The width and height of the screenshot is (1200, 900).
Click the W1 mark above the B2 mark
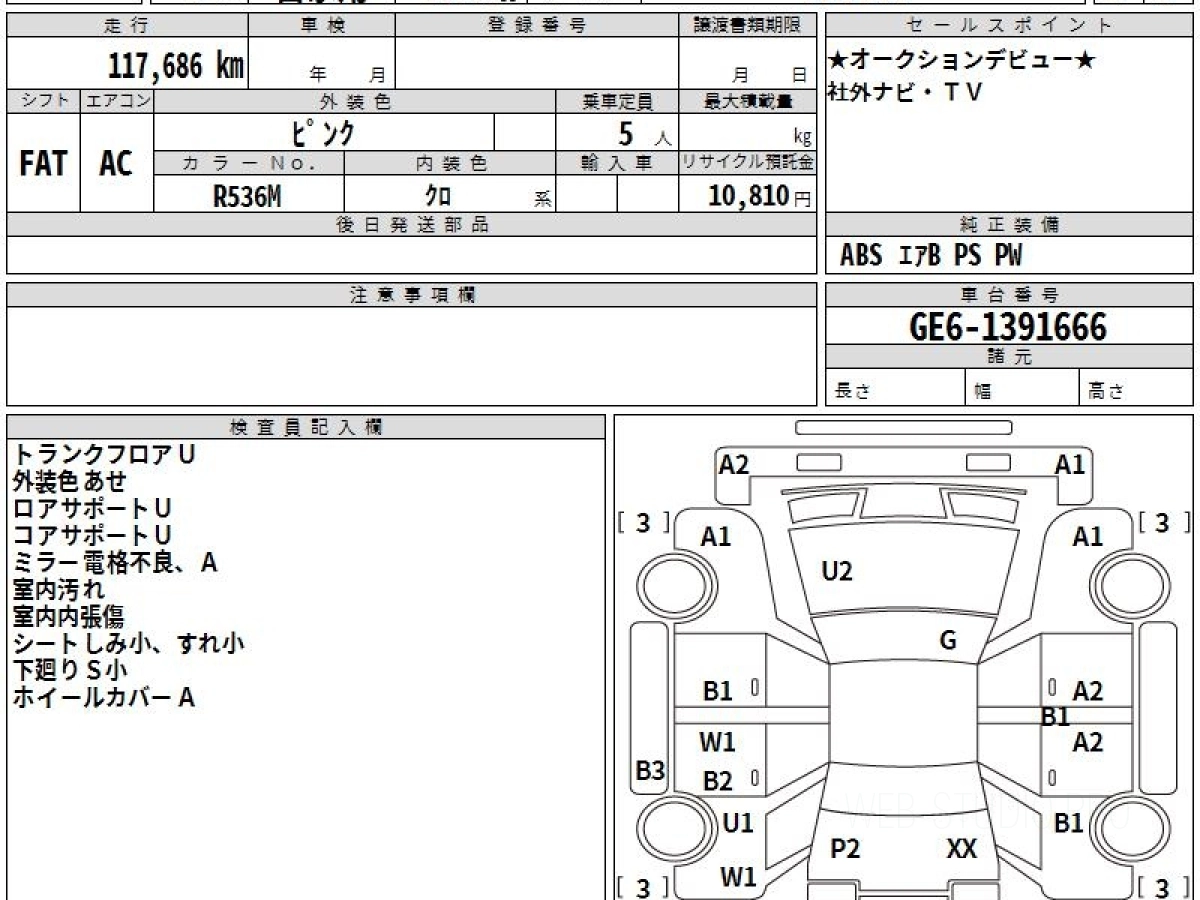718,741
